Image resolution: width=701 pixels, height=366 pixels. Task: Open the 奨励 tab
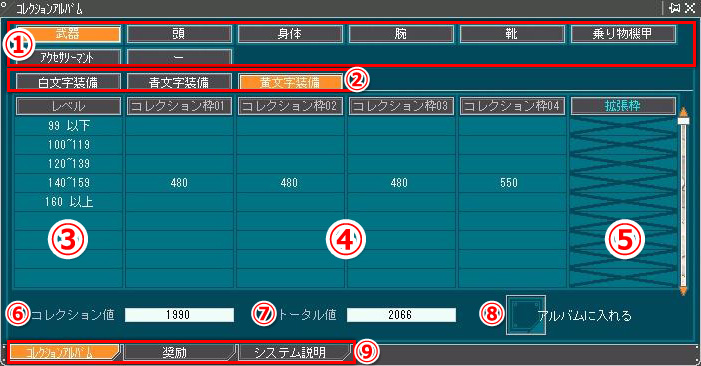(x=179, y=353)
